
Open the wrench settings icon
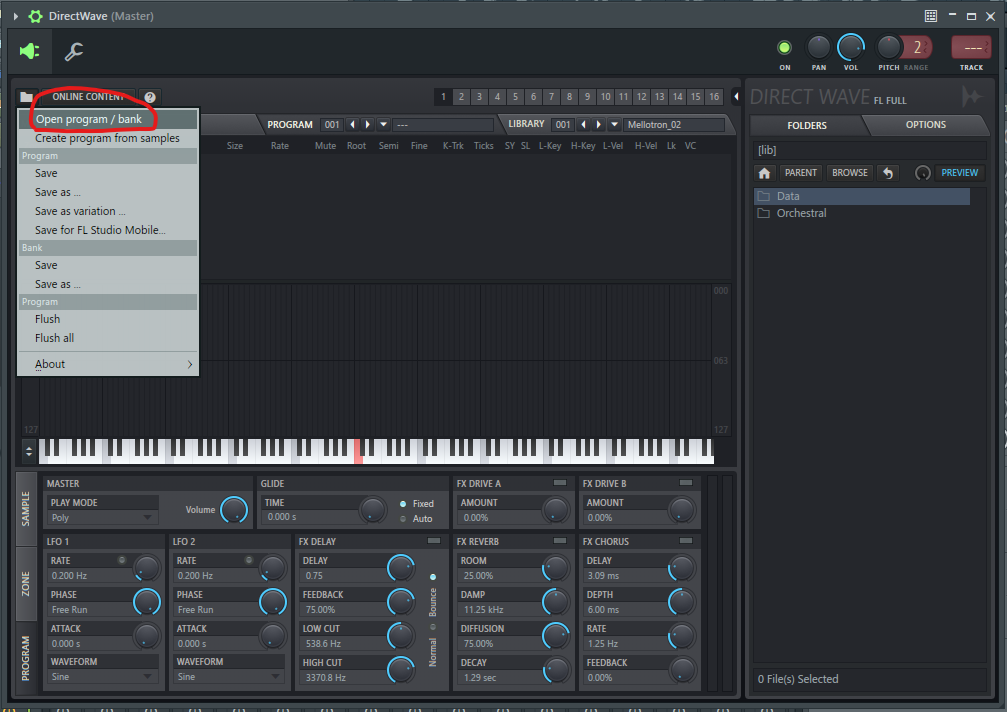[74, 51]
